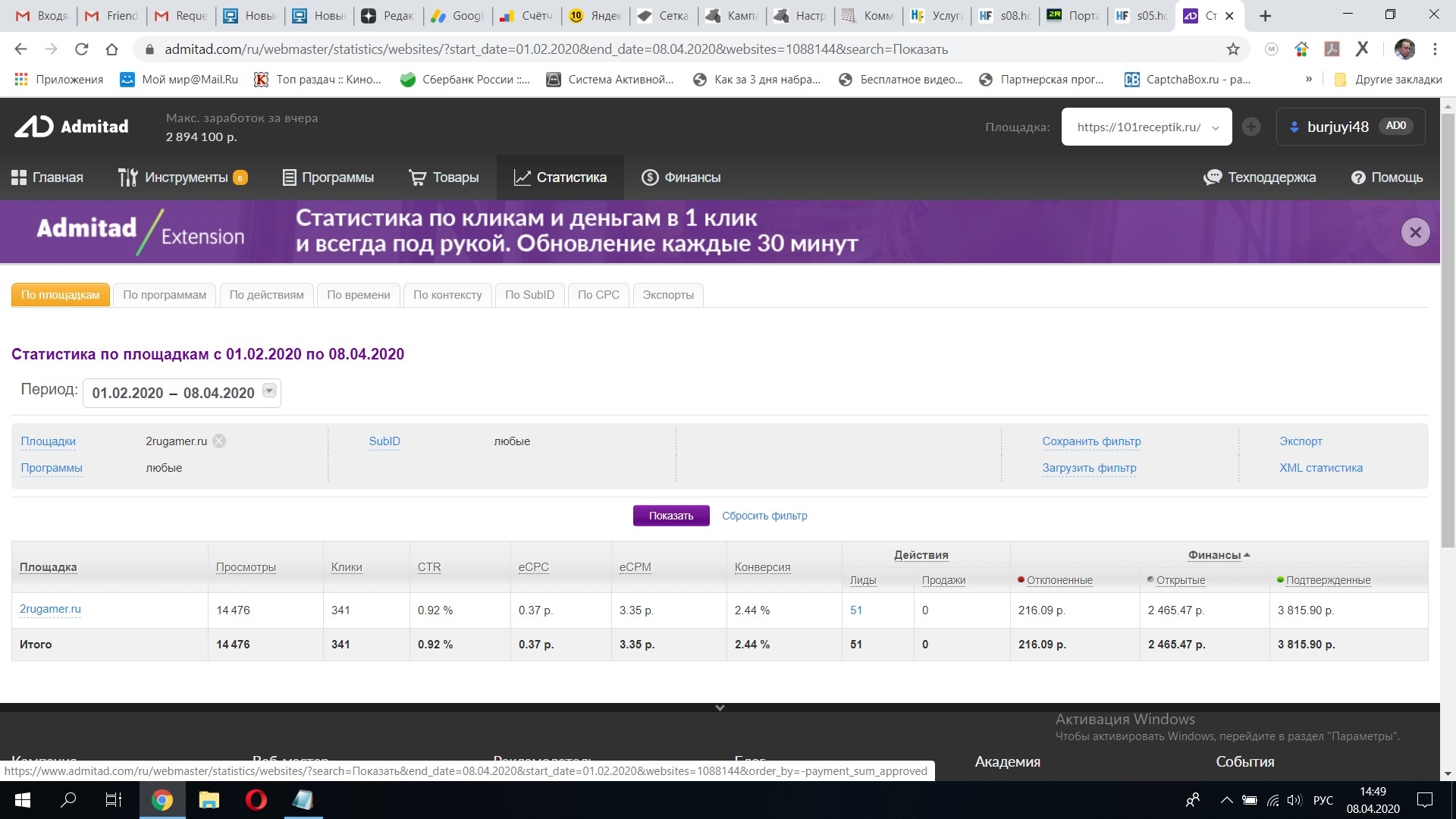The image size is (1456, 819).
Task: Open the Финансы coin icon menu
Action: tap(650, 177)
